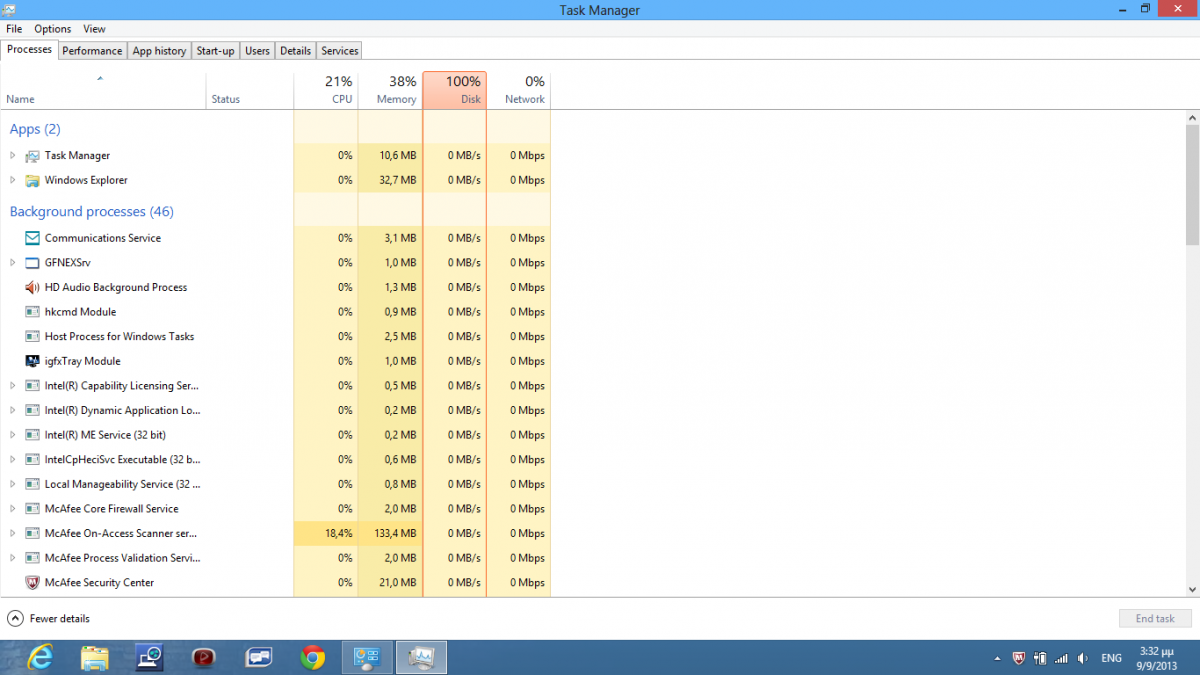This screenshot has width=1200, height=675.
Task: Expand the Windows Explorer process row
Action: coord(13,180)
